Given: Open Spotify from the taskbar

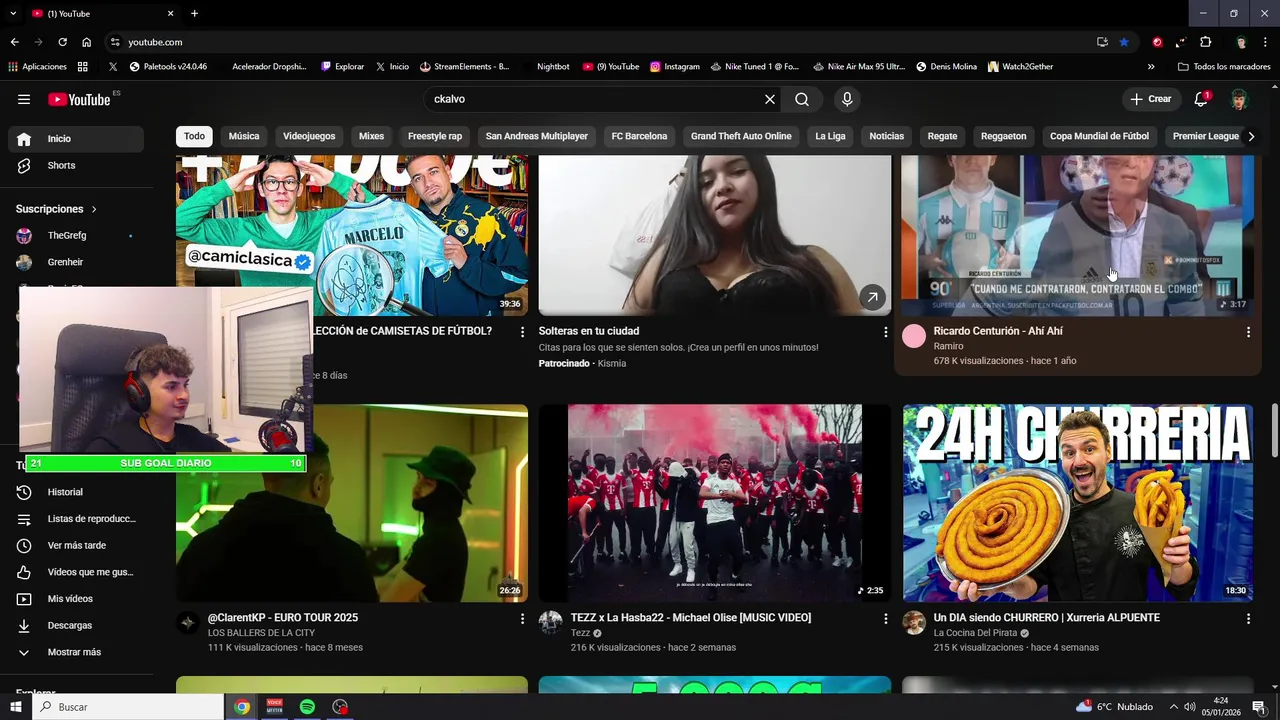Looking at the screenshot, I should 307,707.
